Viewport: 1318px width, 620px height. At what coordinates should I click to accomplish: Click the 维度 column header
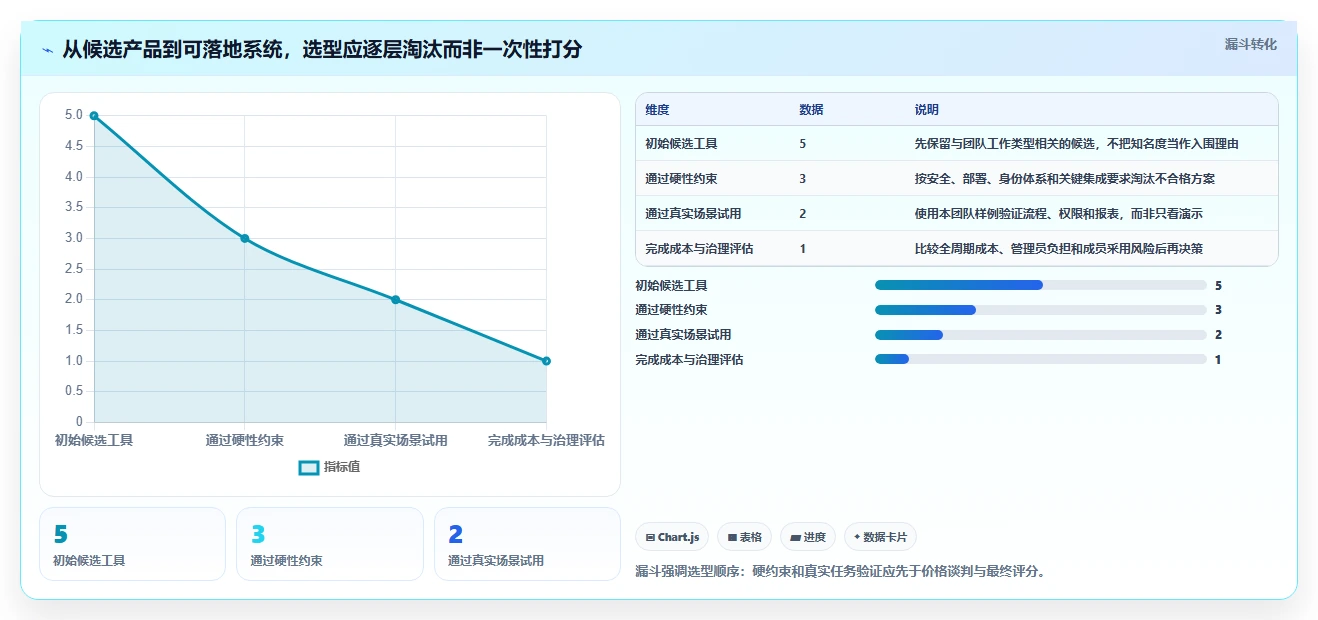click(x=658, y=110)
